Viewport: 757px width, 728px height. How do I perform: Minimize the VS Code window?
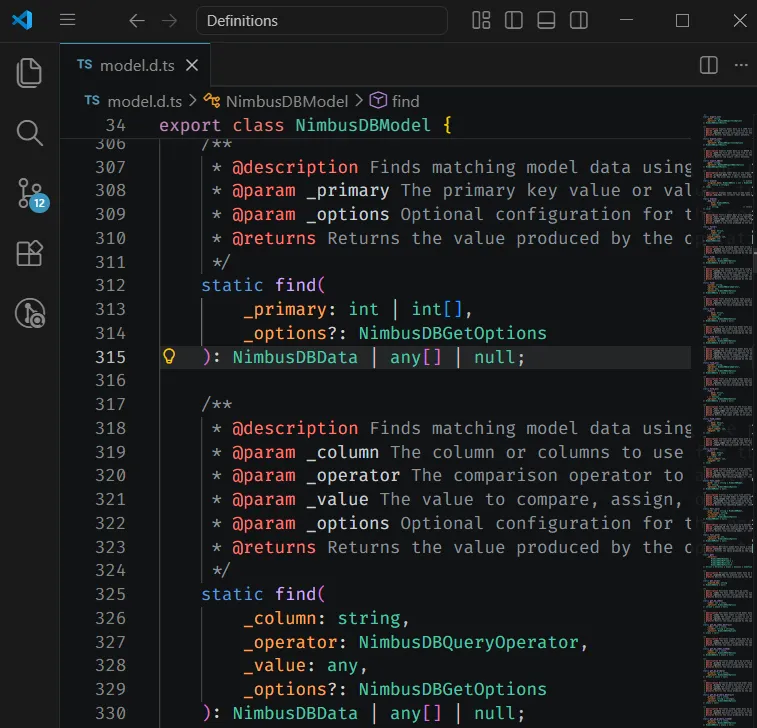click(626, 20)
